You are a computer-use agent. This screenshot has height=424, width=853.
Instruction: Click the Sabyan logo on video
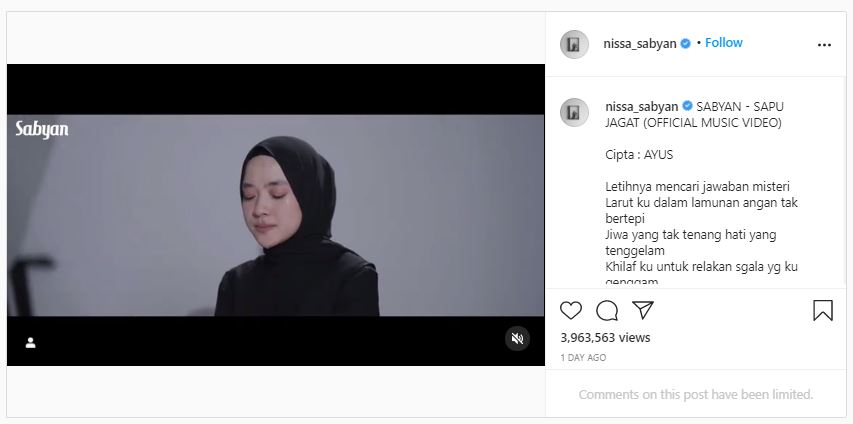click(x=42, y=130)
